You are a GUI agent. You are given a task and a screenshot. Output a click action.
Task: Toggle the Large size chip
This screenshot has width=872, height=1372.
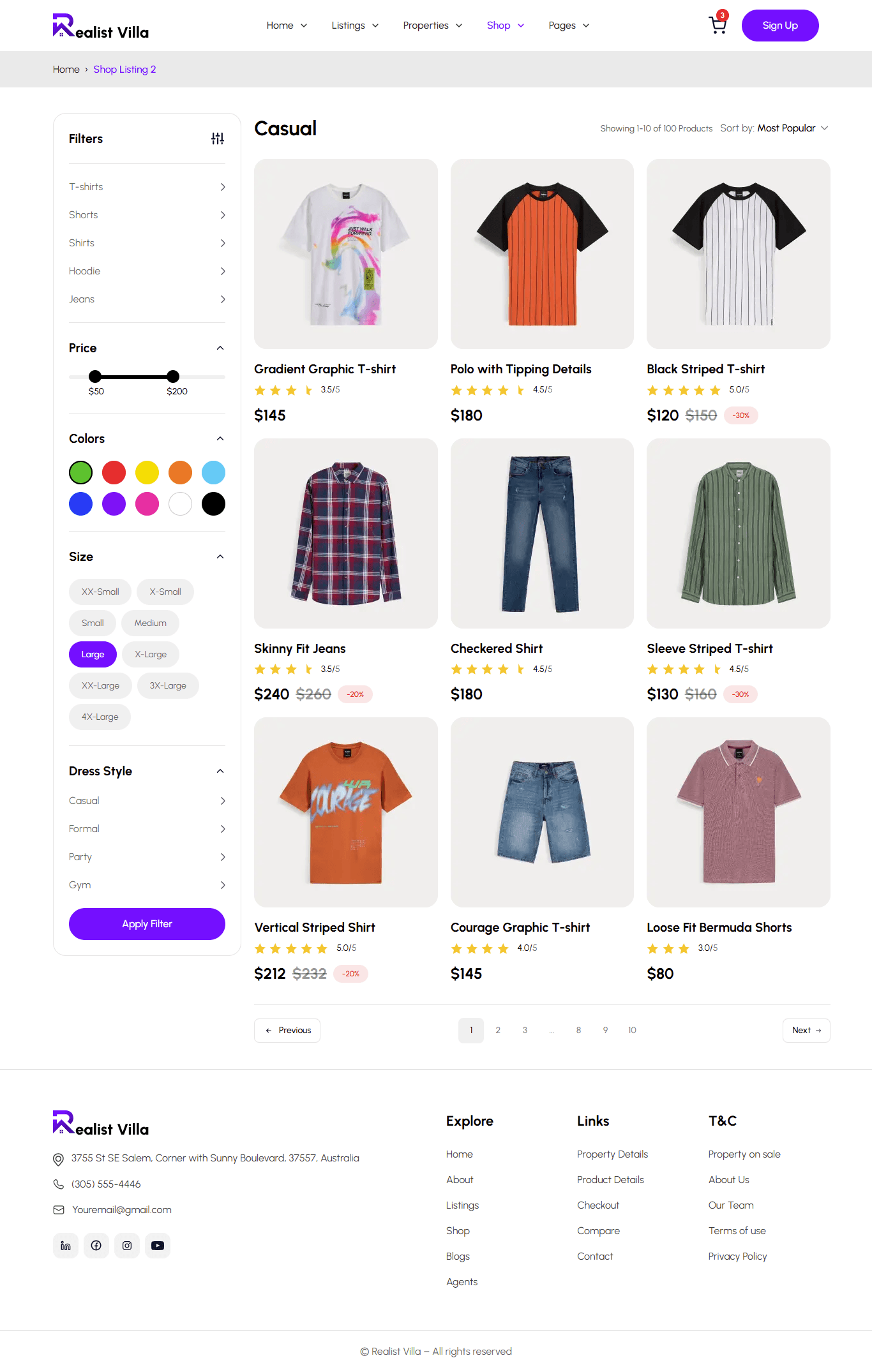pos(93,654)
